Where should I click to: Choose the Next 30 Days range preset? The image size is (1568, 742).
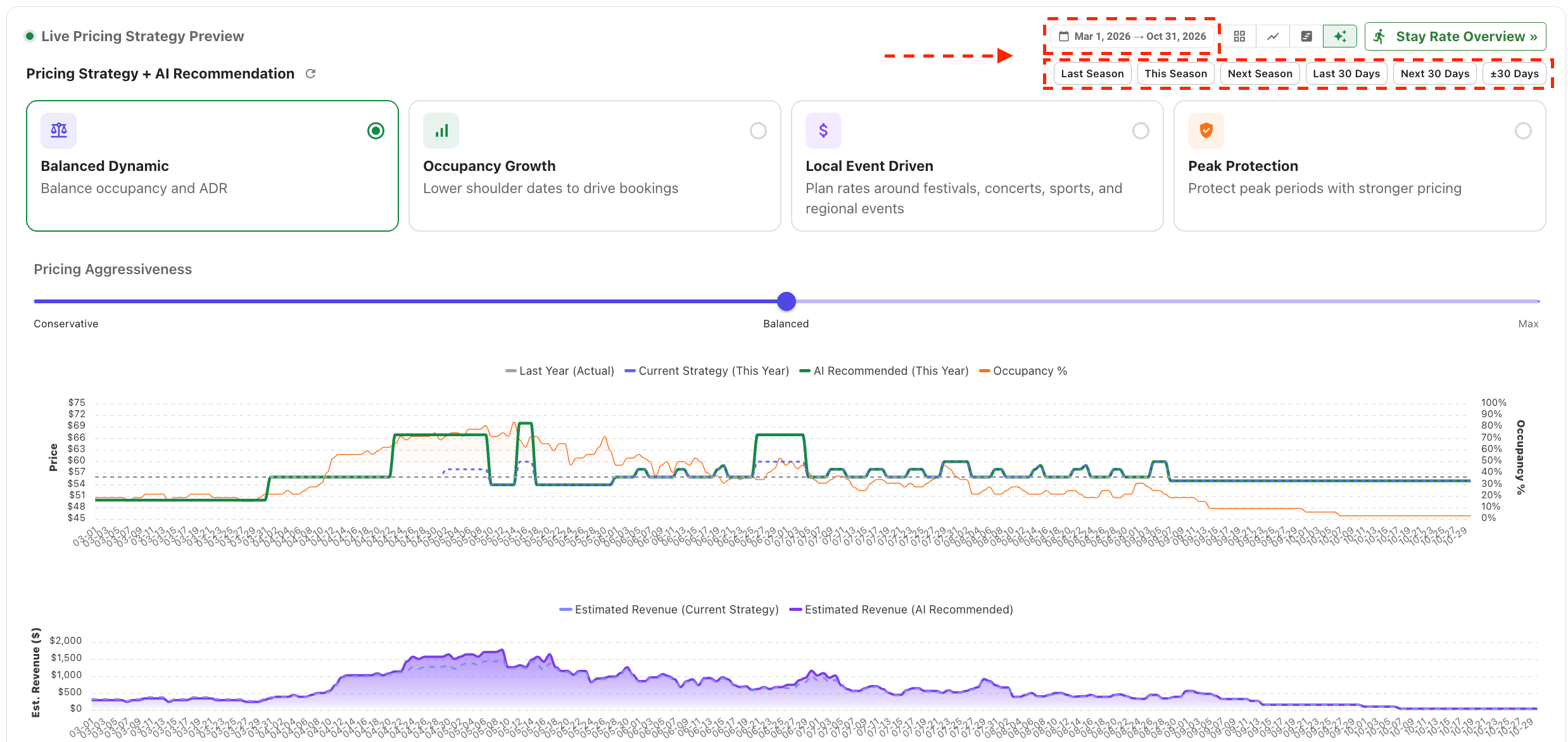click(1435, 73)
